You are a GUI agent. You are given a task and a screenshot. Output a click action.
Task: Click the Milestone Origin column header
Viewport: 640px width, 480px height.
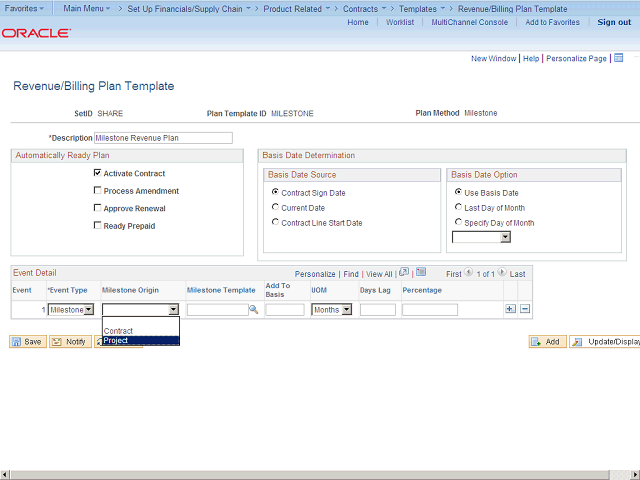[x=130, y=290]
